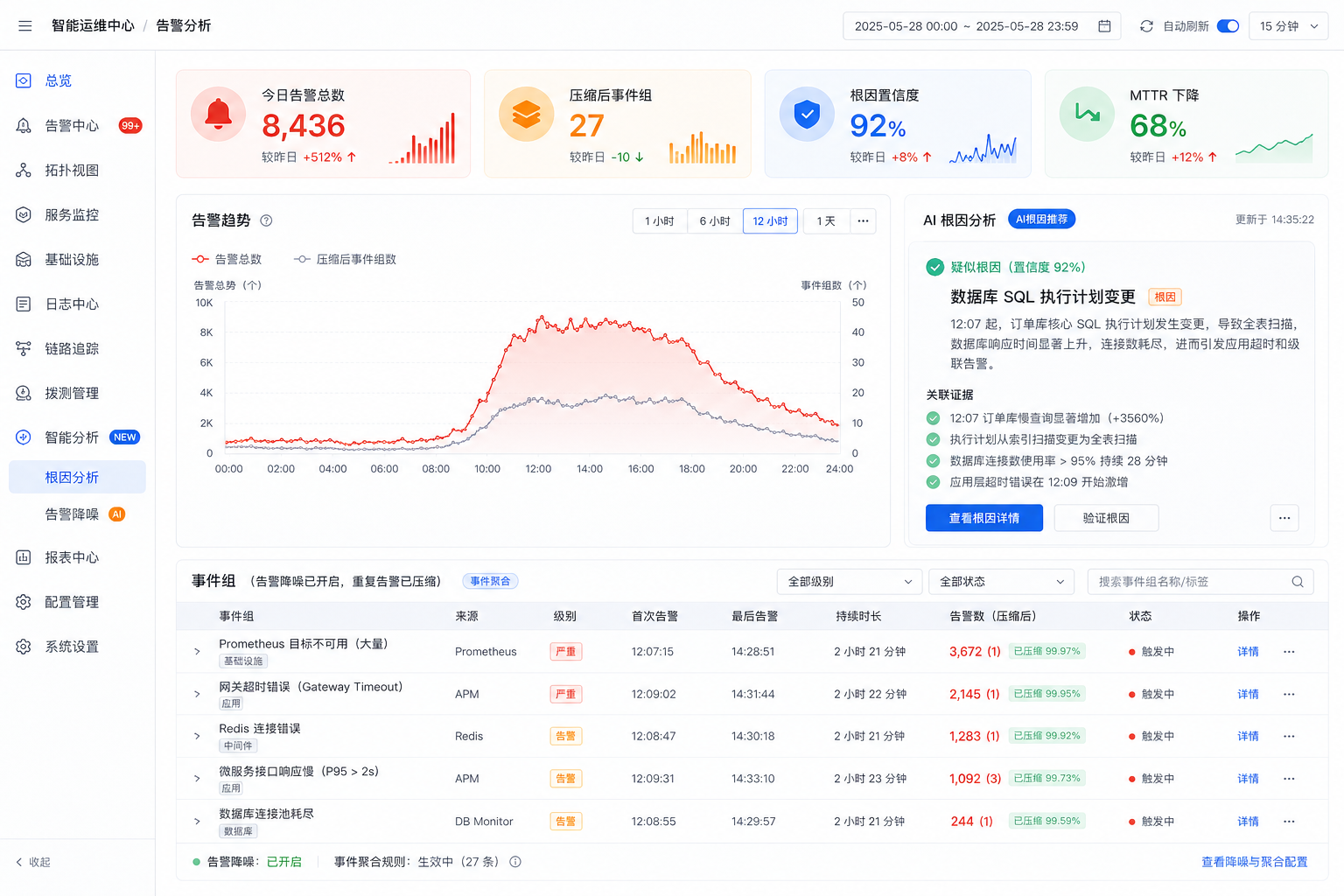Click the 拓扑视图 topology icon

(x=24, y=171)
